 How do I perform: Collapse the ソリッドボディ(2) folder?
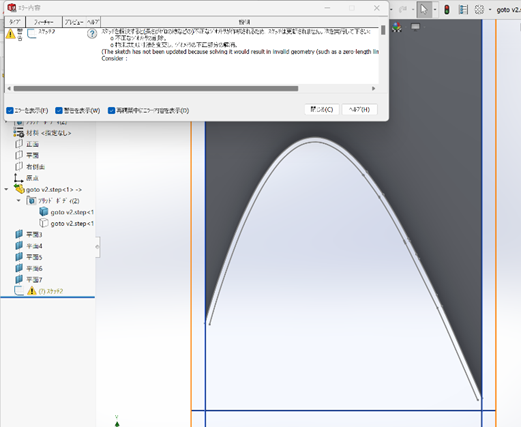[x=19, y=201]
